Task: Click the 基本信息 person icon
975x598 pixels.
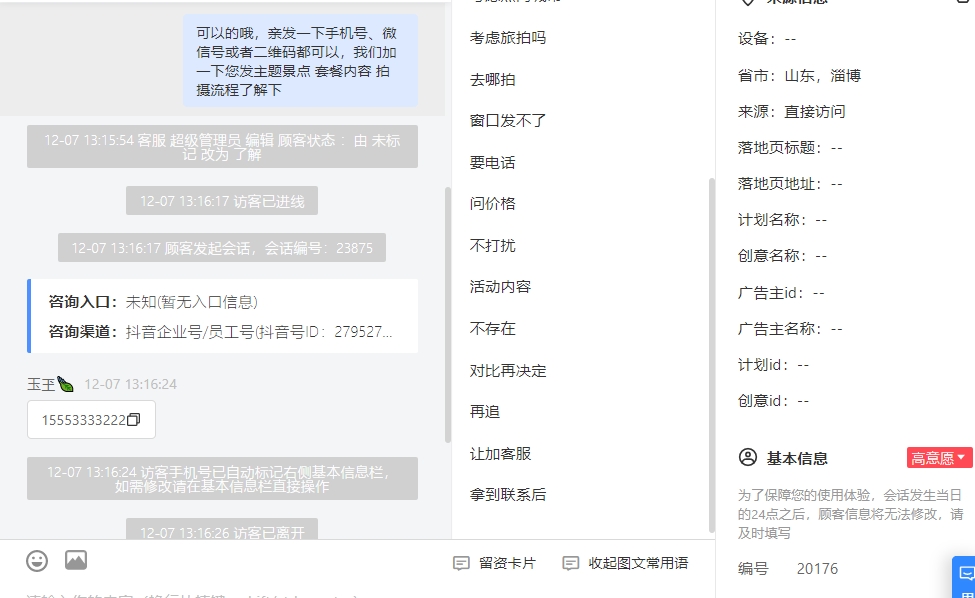Action: coord(747,458)
